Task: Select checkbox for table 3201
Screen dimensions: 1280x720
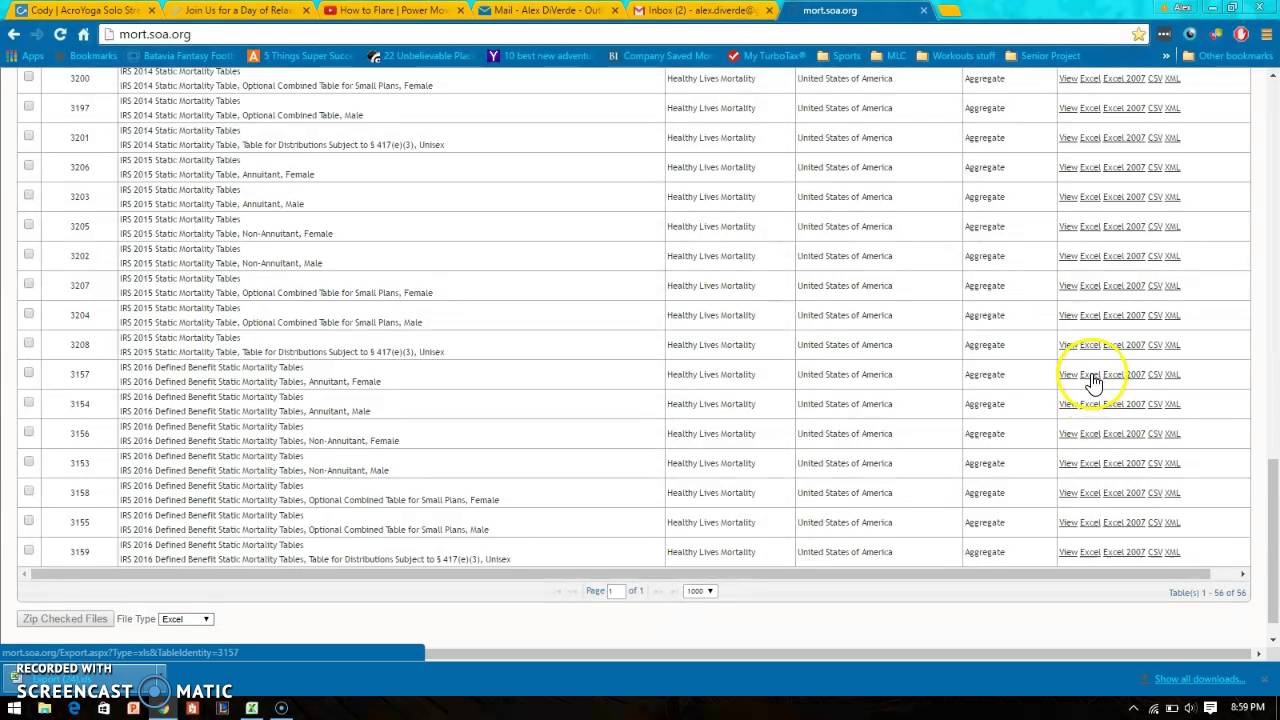Action: tap(28, 136)
